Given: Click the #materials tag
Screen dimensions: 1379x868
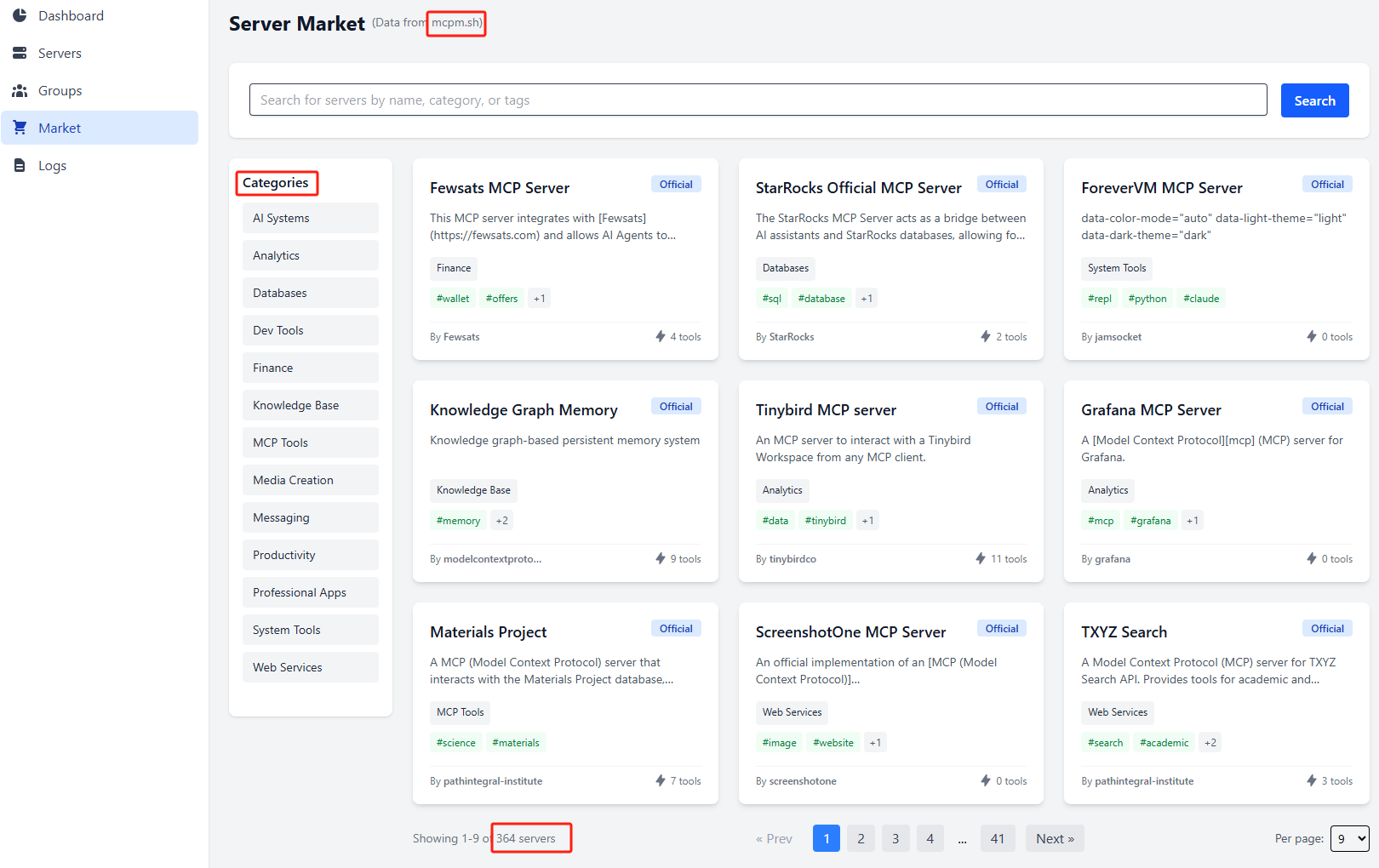Looking at the screenshot, I should click(516, 743).
